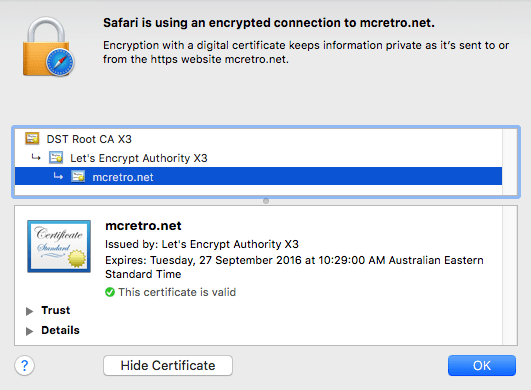Viewport: 531px width, 390px height.
Task: Expand the Details disclosure triangle
Action: [29, 331]
